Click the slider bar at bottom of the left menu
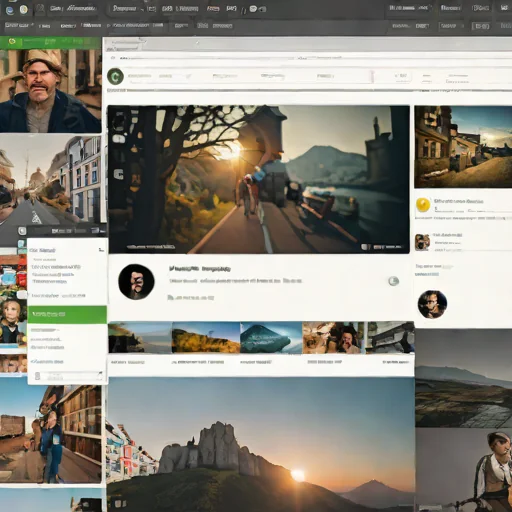The image size is (512, 512). tap(68, 376)
